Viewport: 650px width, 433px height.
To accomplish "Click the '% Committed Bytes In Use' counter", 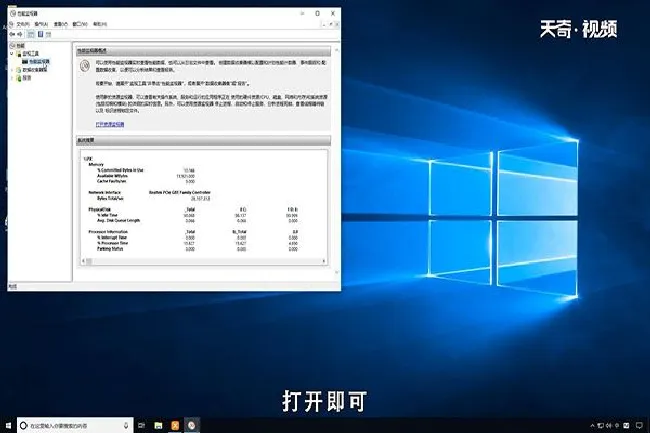I will [120, 170].
